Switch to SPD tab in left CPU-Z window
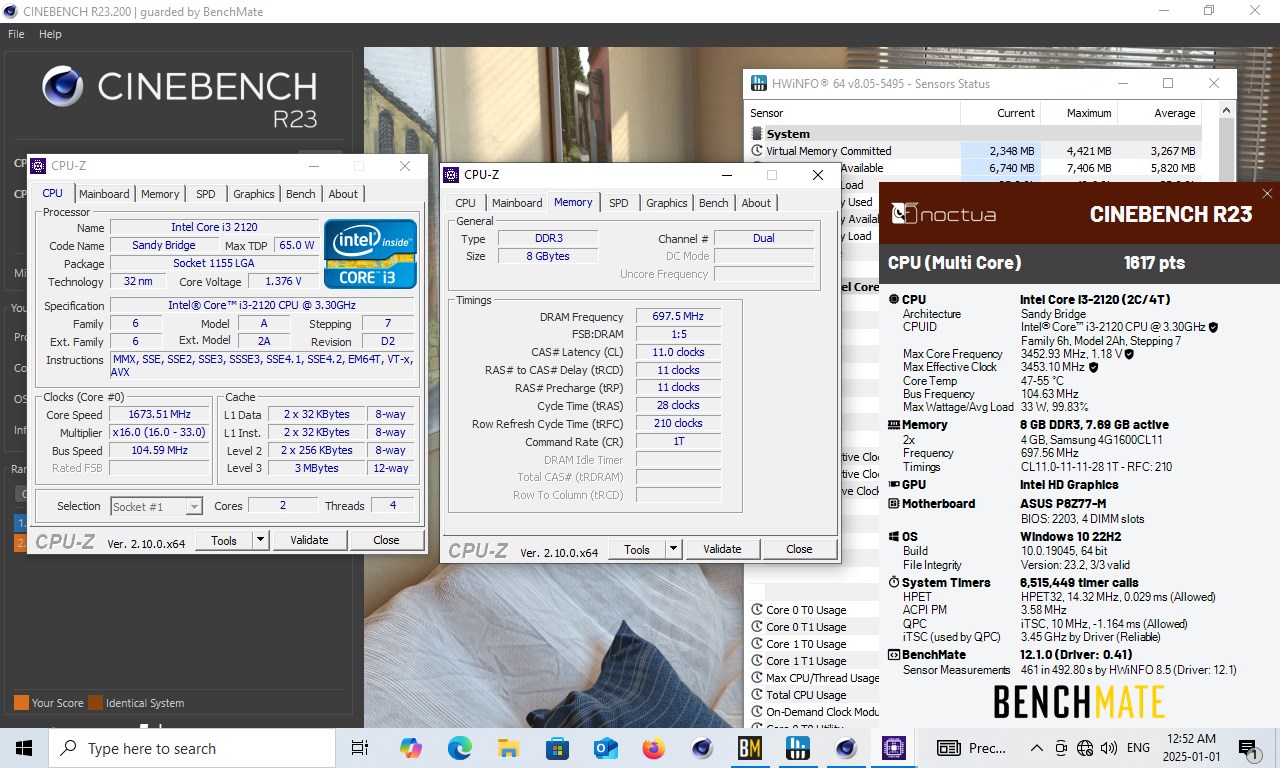Viewport: 1280px width, 768px height. 205,194
